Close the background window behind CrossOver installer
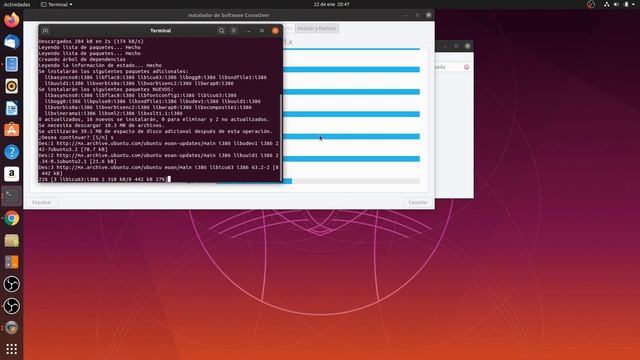The height and width of the screenshot is (360, 640). (x=468, y=46)
